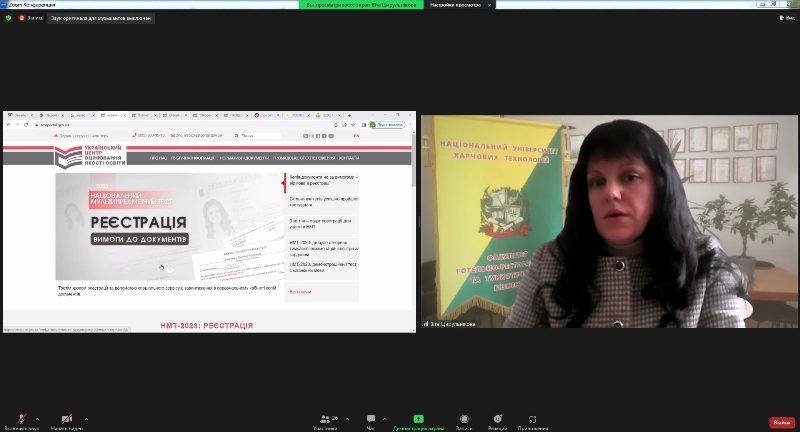Click the Record icon in toolbar
Viewport: 800px width, 432px height.
coord(464,421)
